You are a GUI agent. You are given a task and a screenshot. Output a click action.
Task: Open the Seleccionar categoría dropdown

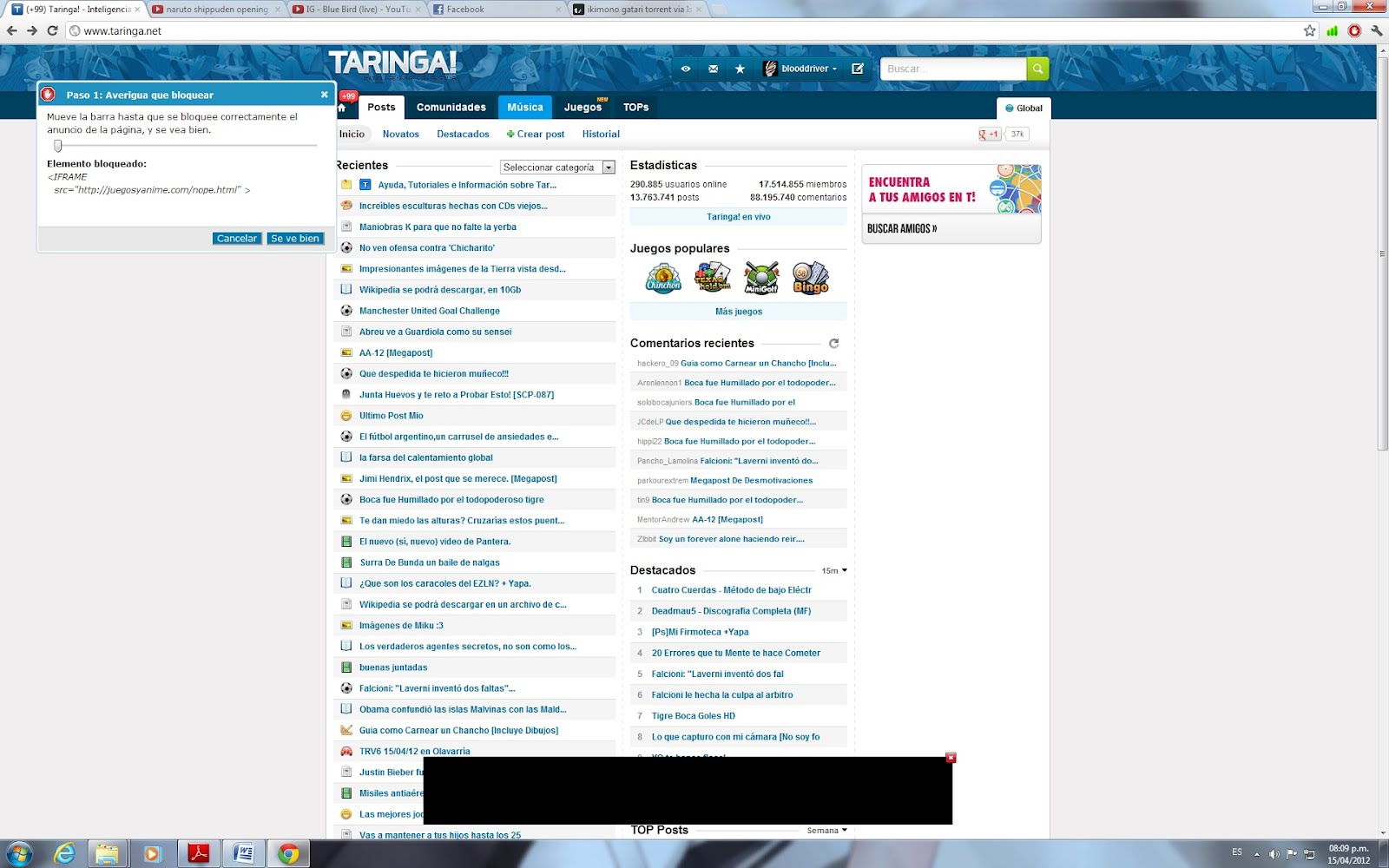coord(557,167)
